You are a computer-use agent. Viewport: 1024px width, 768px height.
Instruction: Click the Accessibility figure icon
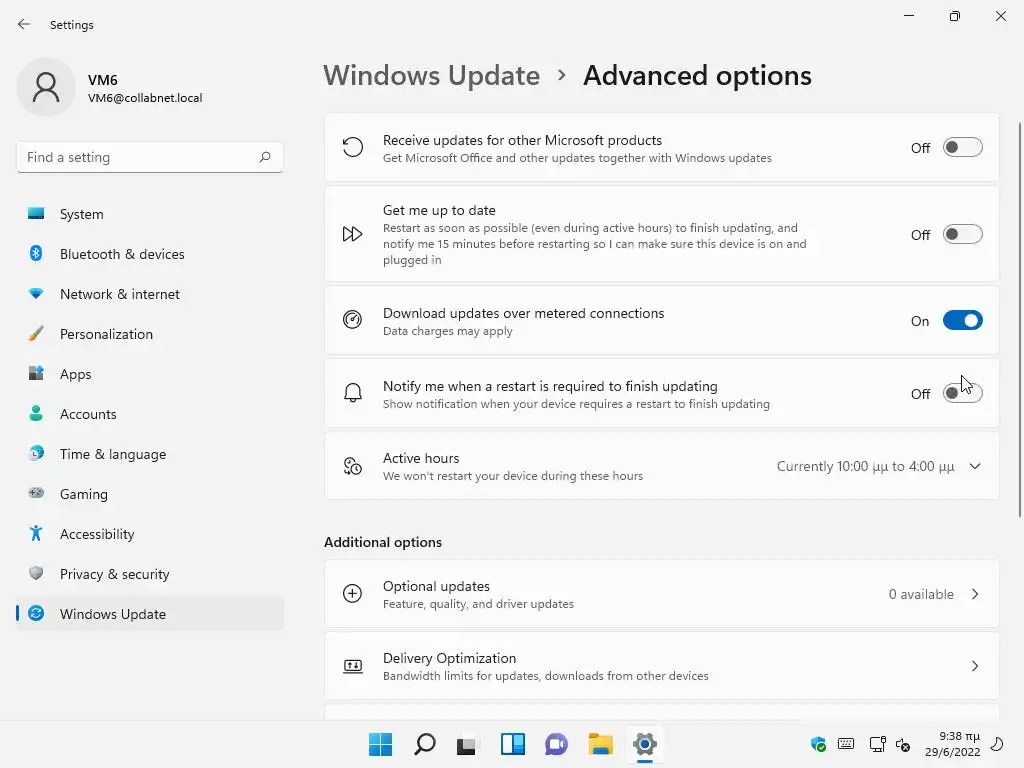click(36, 534)
